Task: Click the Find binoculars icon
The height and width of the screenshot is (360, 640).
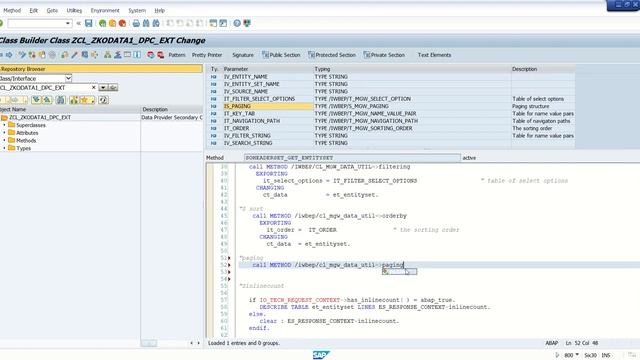Action: 146,23
